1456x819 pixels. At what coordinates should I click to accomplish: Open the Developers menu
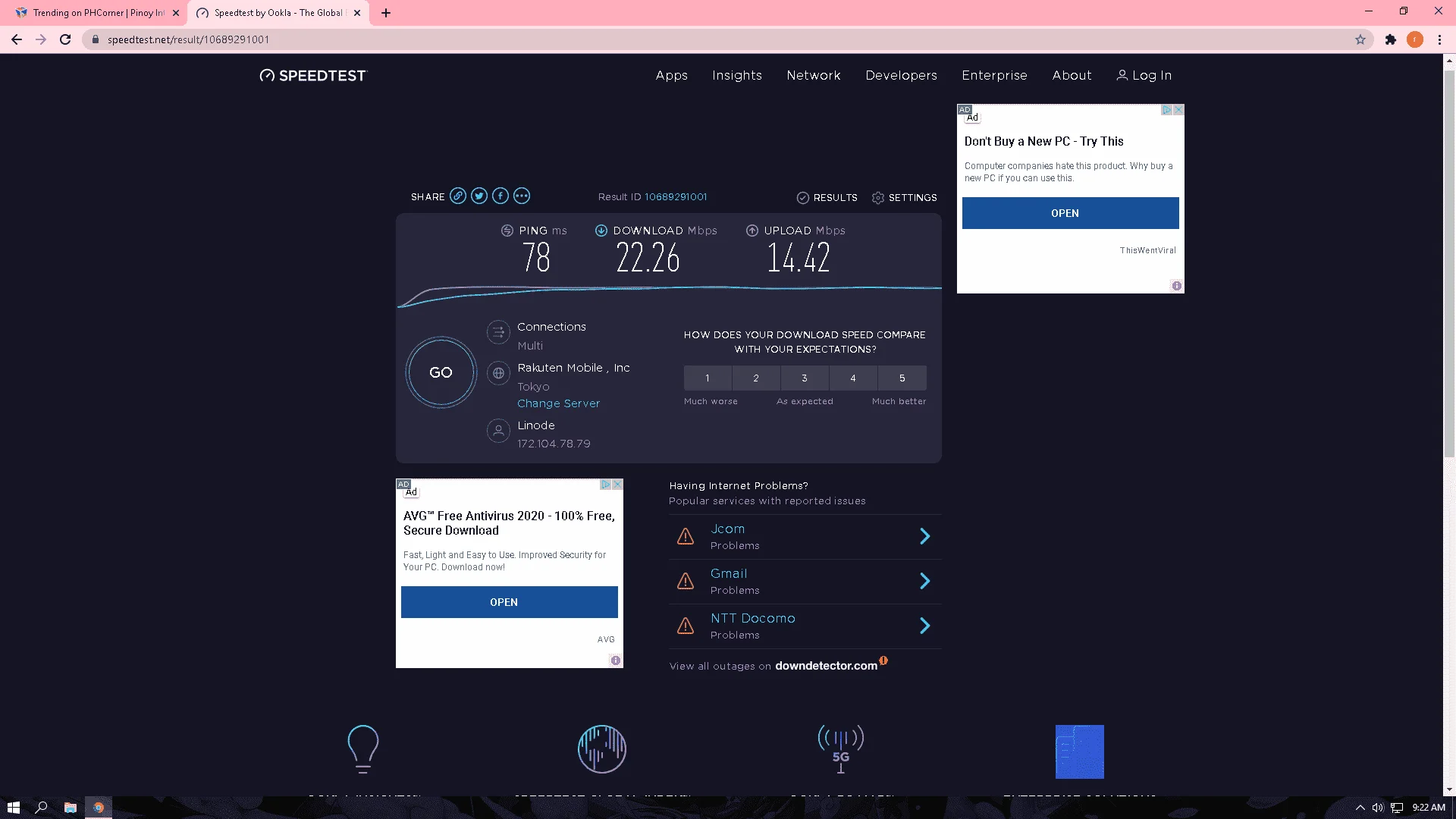coord(902,75)
